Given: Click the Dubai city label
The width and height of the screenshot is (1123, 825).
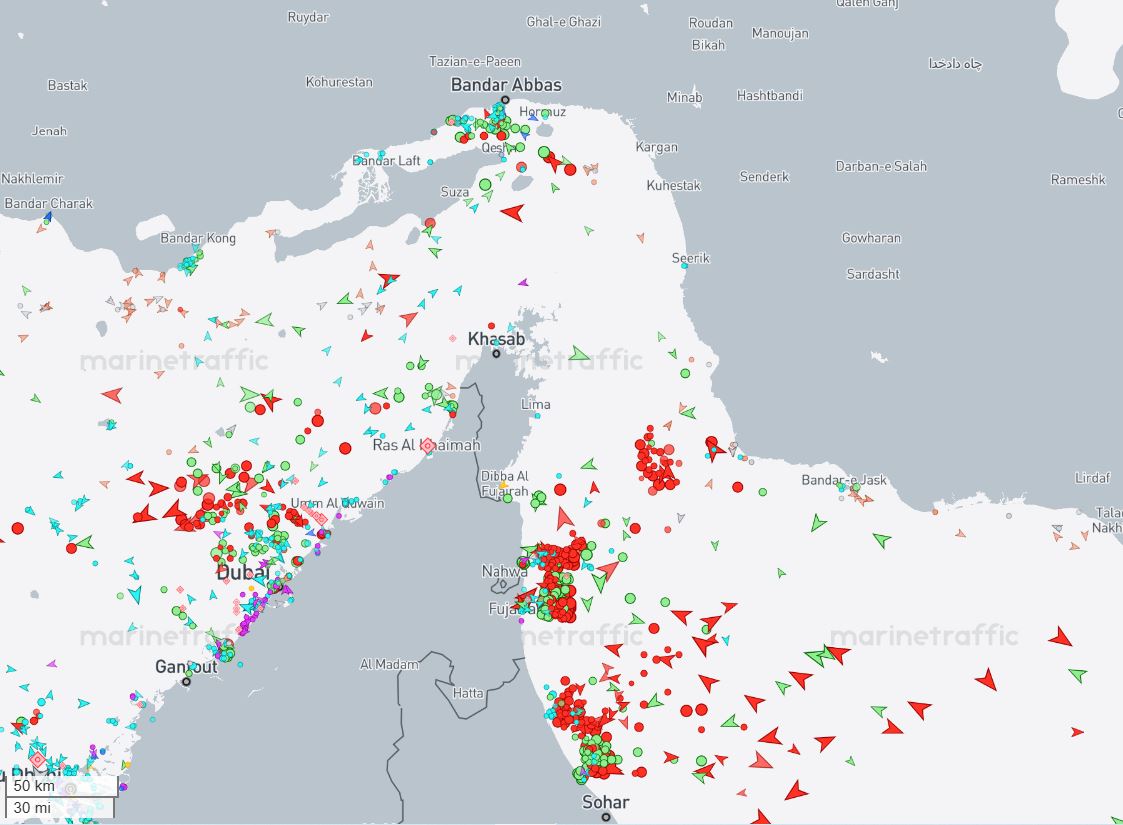Looking at the screenshot, I should 243,572.
